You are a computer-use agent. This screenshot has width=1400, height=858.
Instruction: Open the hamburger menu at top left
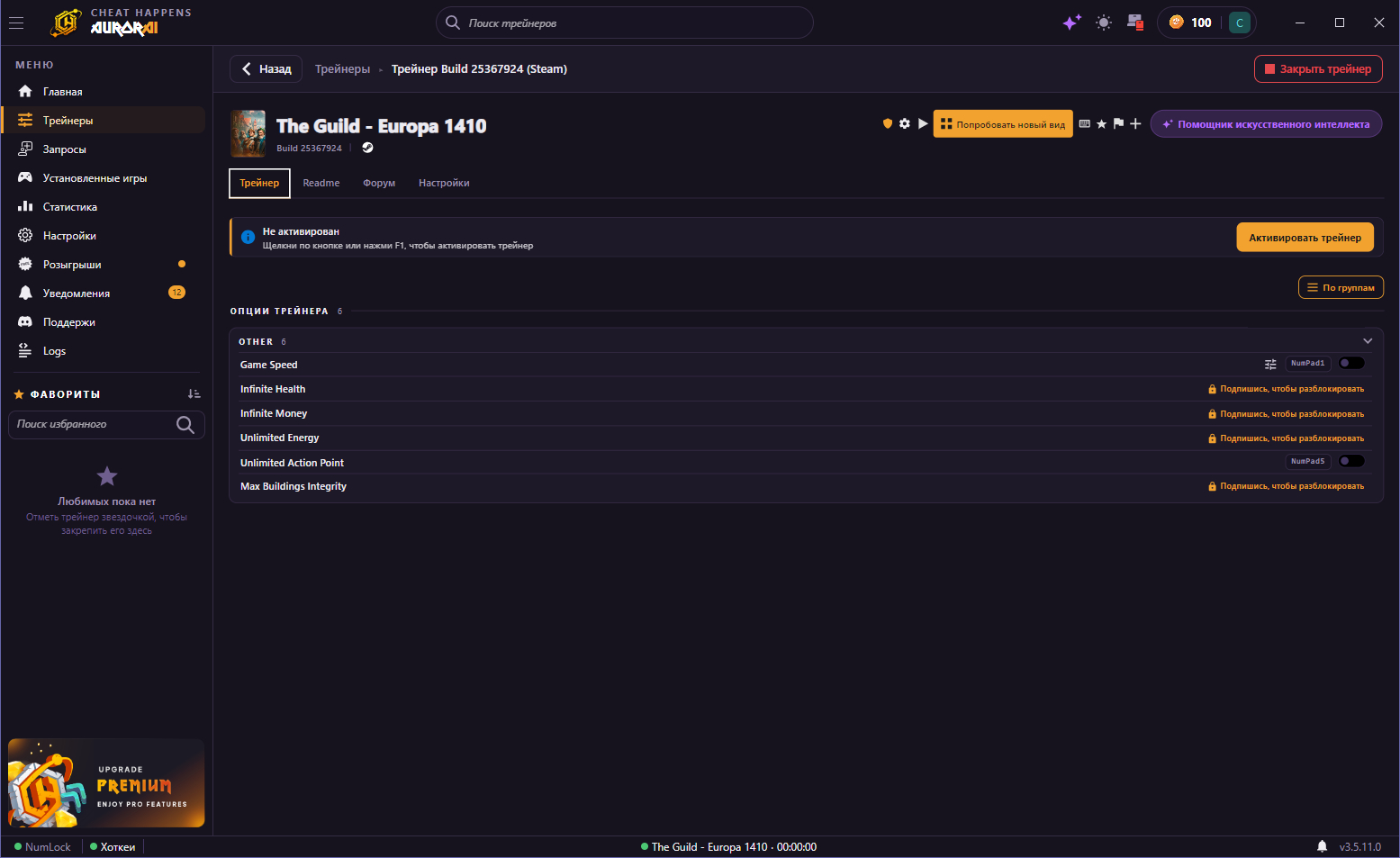tap(16, 23)
